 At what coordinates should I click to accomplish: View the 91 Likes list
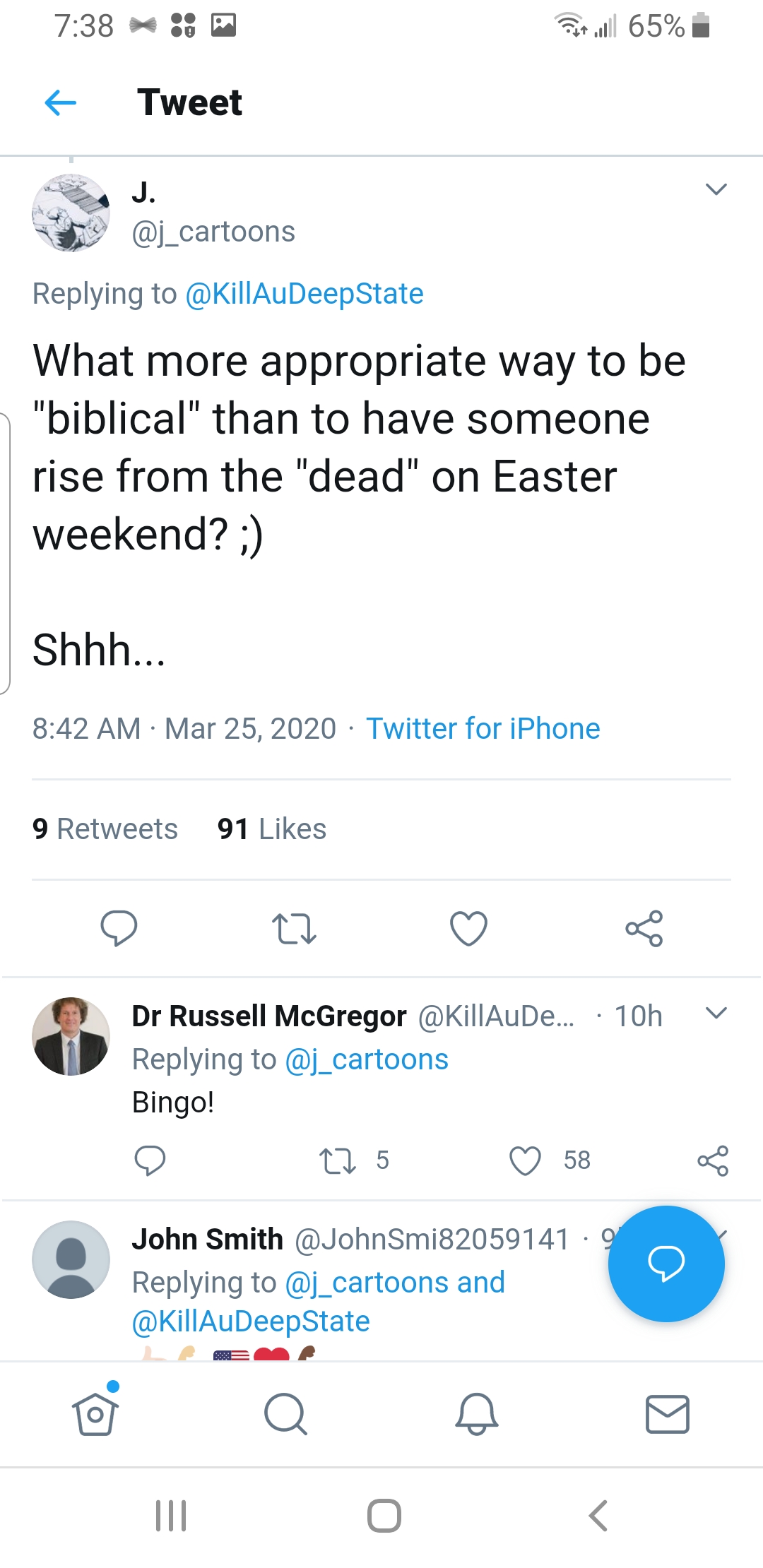[x=272, y=829]
